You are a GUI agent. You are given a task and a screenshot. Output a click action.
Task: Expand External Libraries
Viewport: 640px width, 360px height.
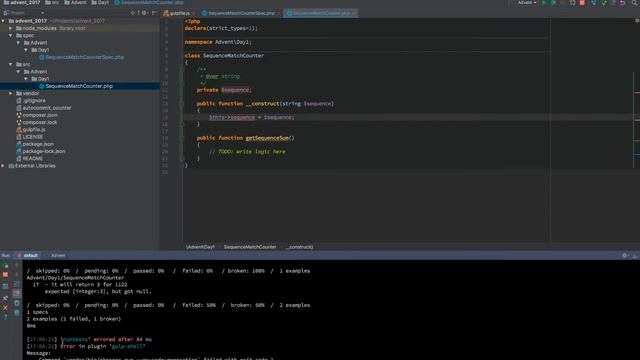point(3,166)
